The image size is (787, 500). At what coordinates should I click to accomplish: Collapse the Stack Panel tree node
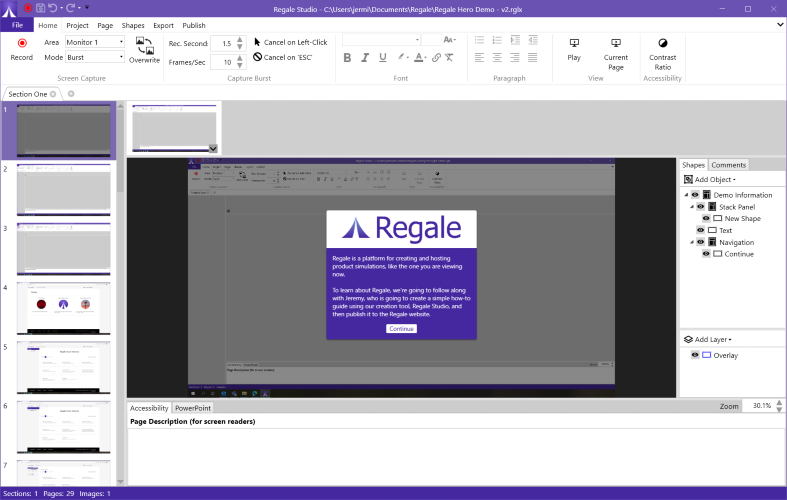[692, 207]
